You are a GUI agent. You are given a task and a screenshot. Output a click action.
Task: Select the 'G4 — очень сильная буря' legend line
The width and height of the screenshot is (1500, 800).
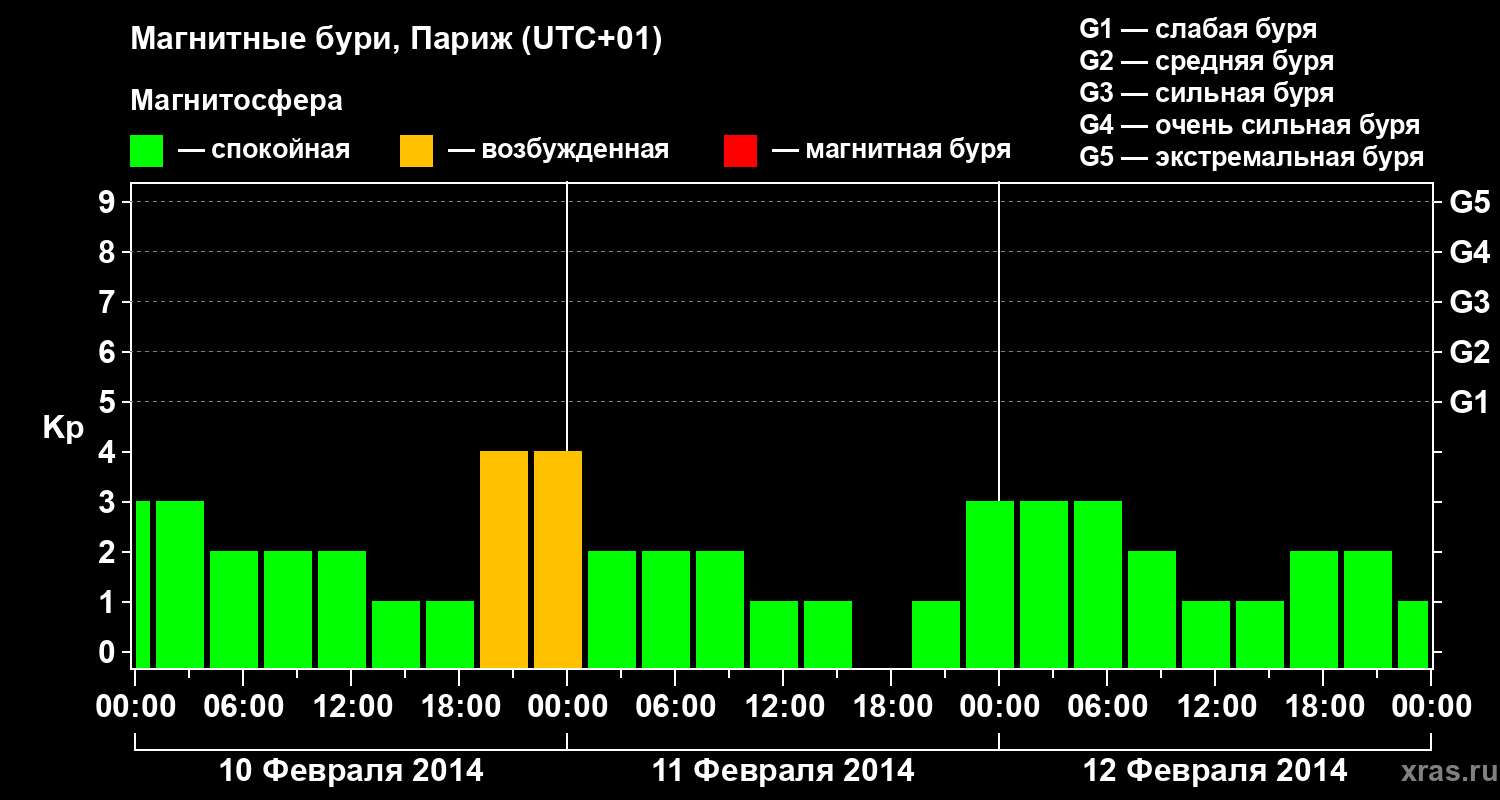1250,125
